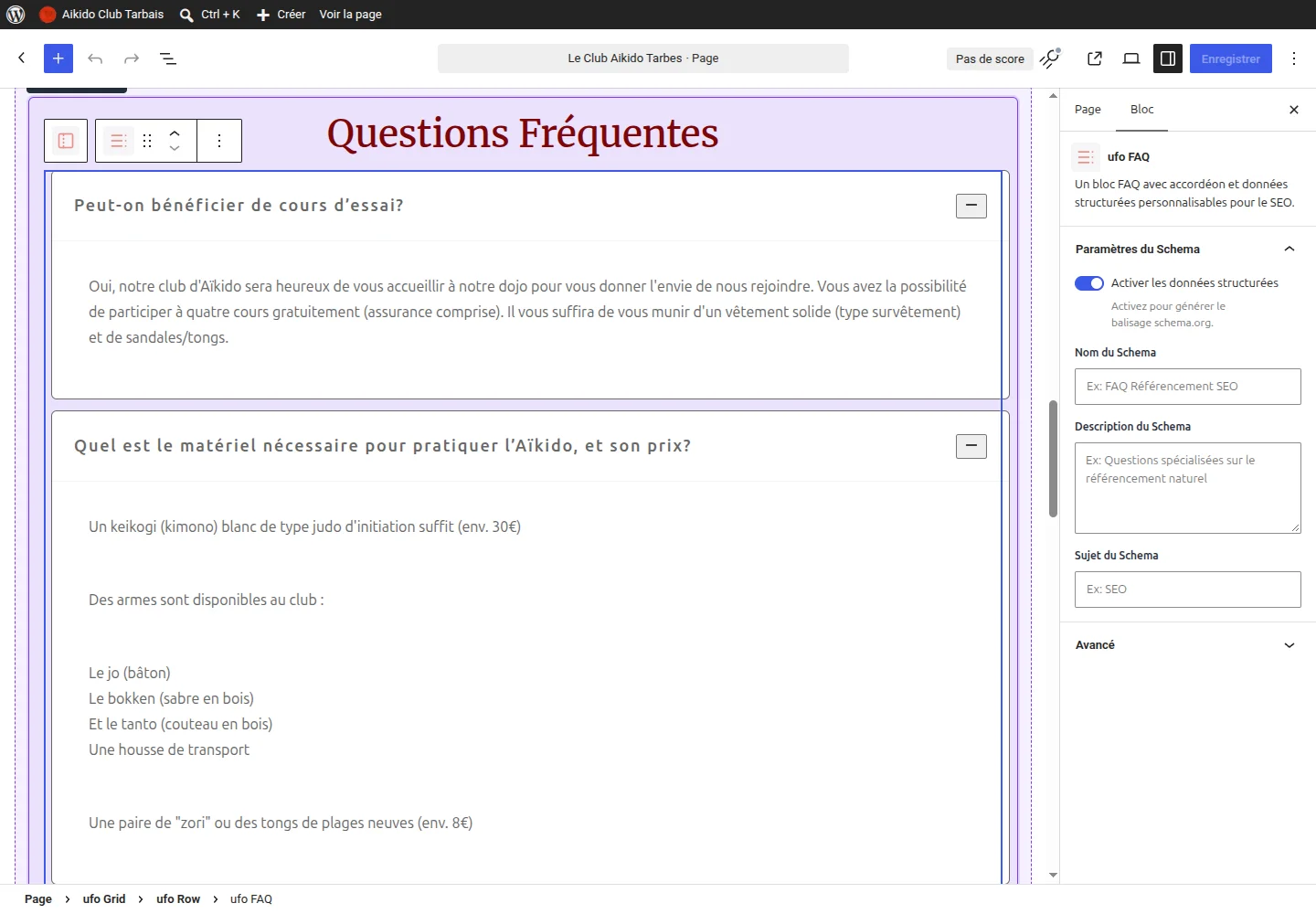The height and width of the screenshot is (914, 1316).
Task: Toggle the settings sidebar panel
Action: (1168, 58)
